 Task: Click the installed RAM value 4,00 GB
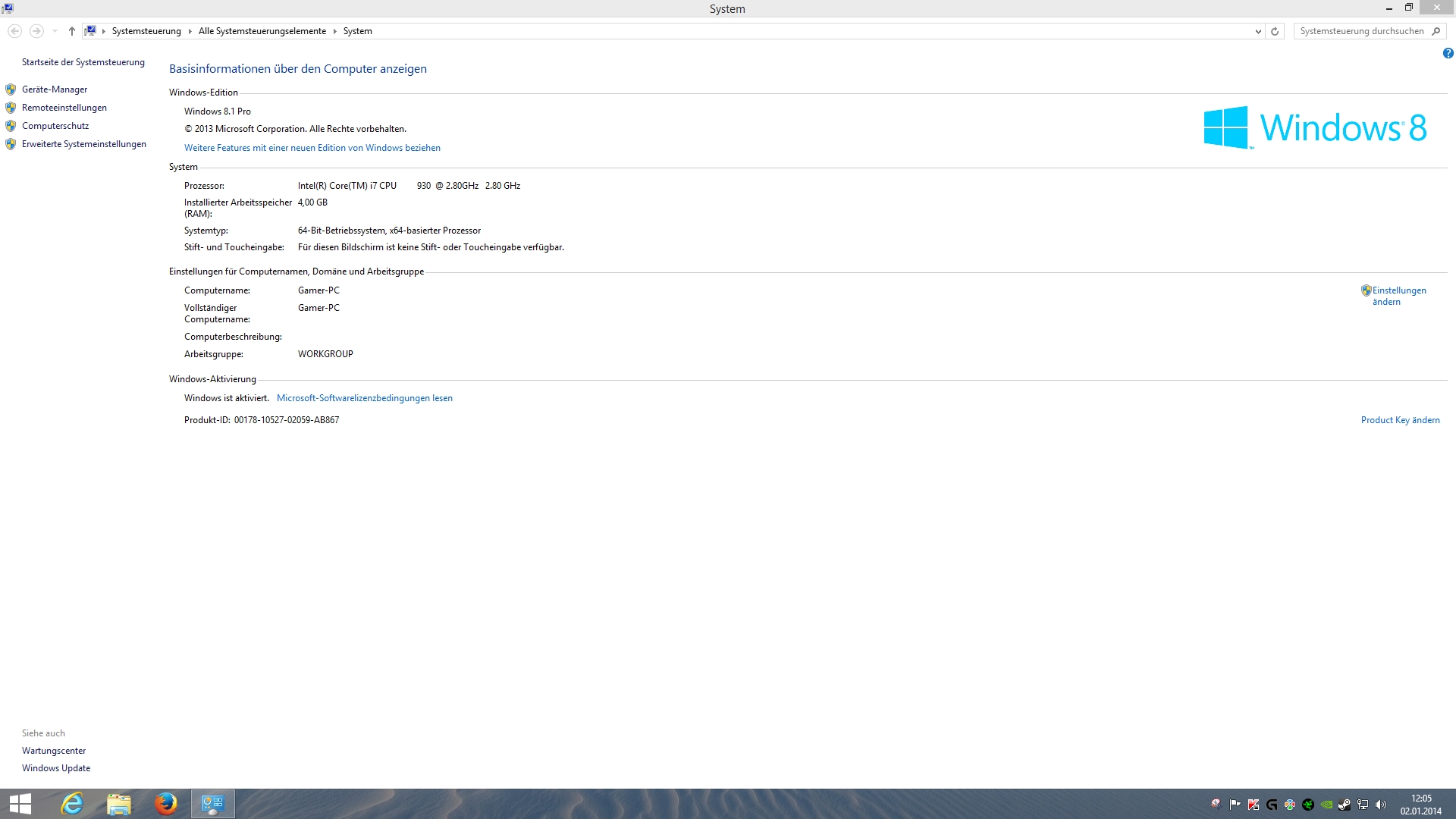pos(312,202)
